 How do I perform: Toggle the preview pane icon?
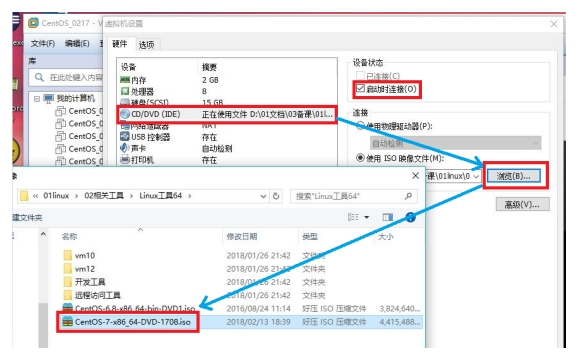(x=387, y=217)
